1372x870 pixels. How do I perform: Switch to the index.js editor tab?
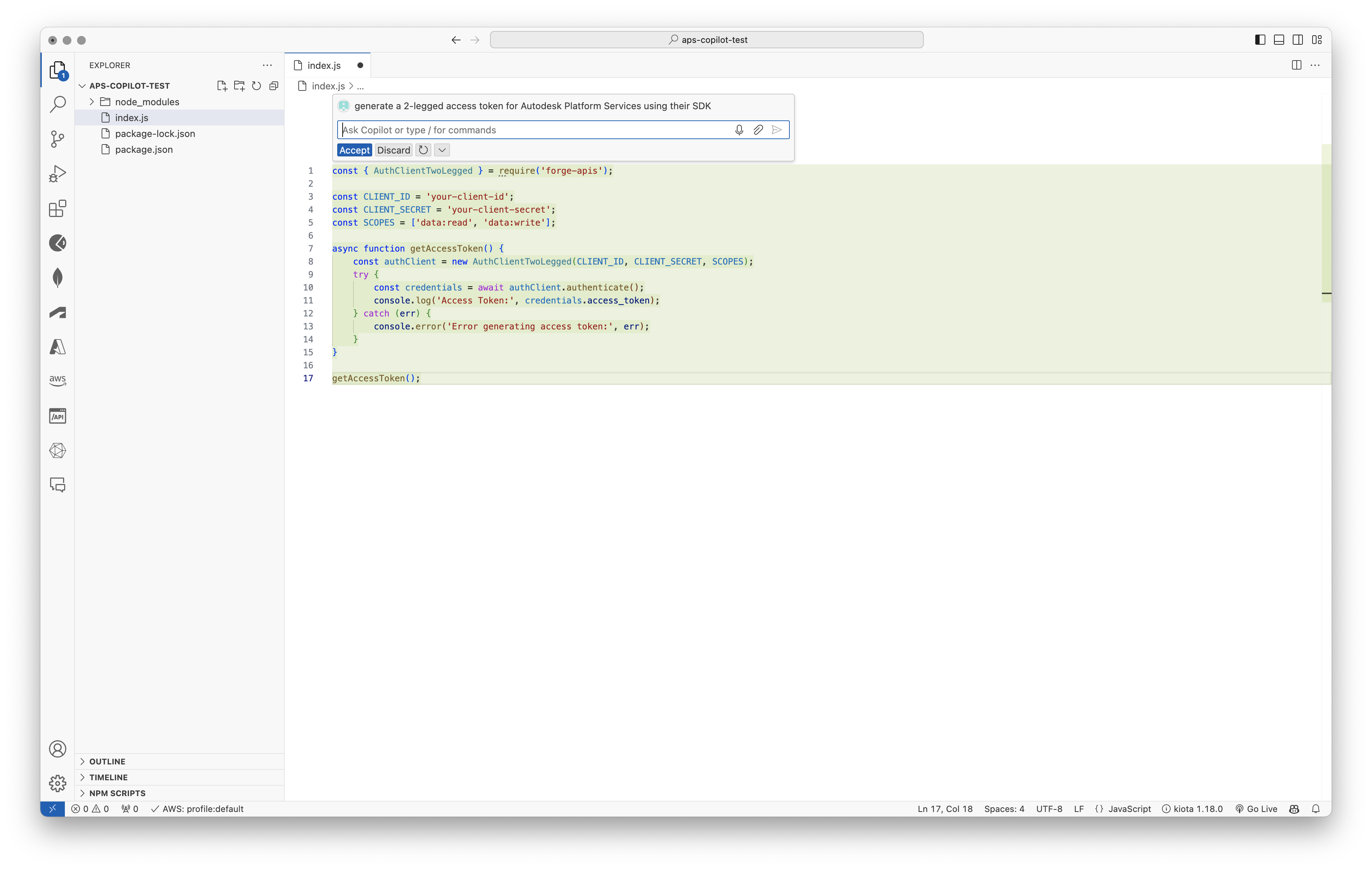(x=325, y=65)
